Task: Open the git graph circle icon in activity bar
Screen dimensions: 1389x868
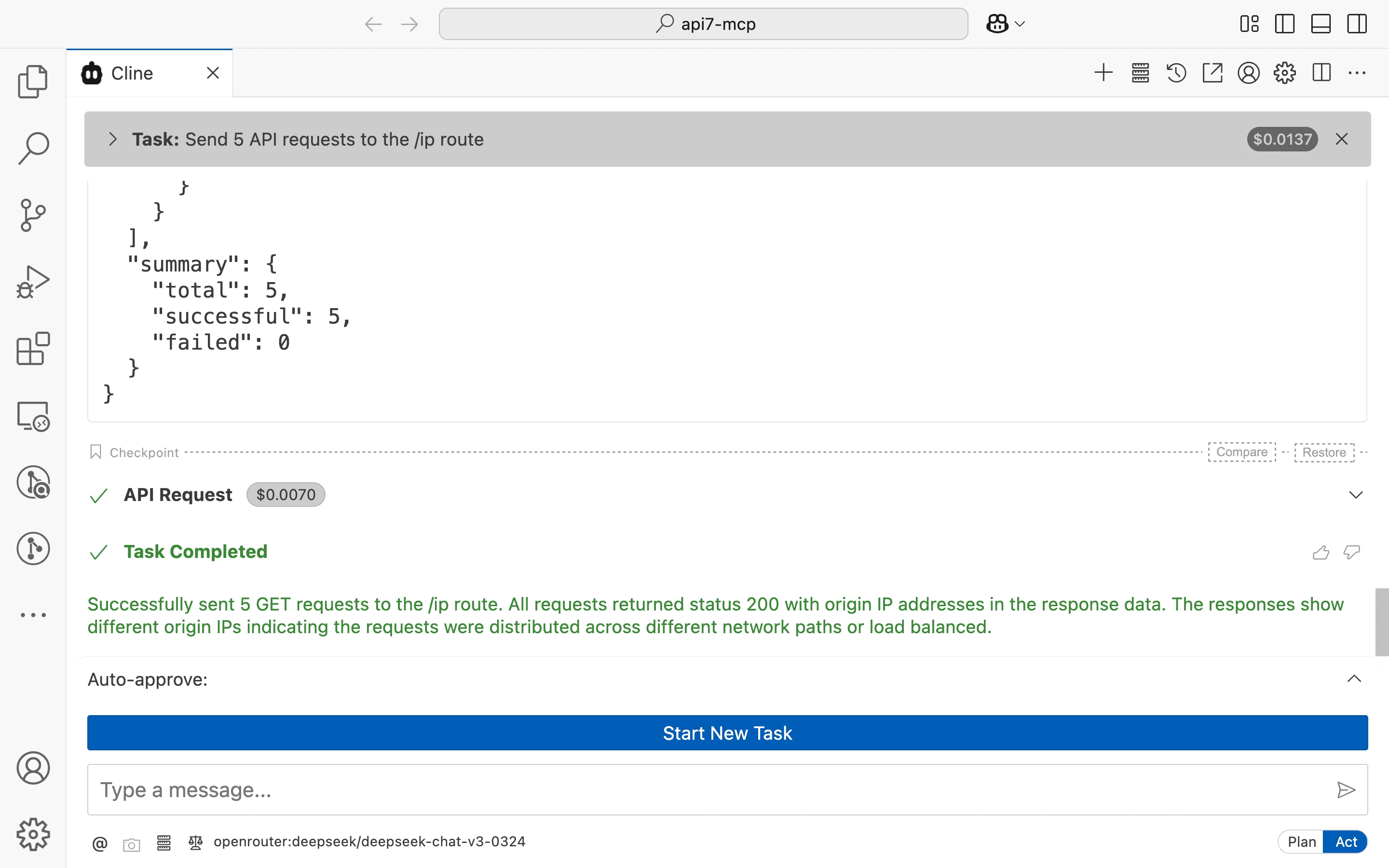Action: (x=33, y=548)
